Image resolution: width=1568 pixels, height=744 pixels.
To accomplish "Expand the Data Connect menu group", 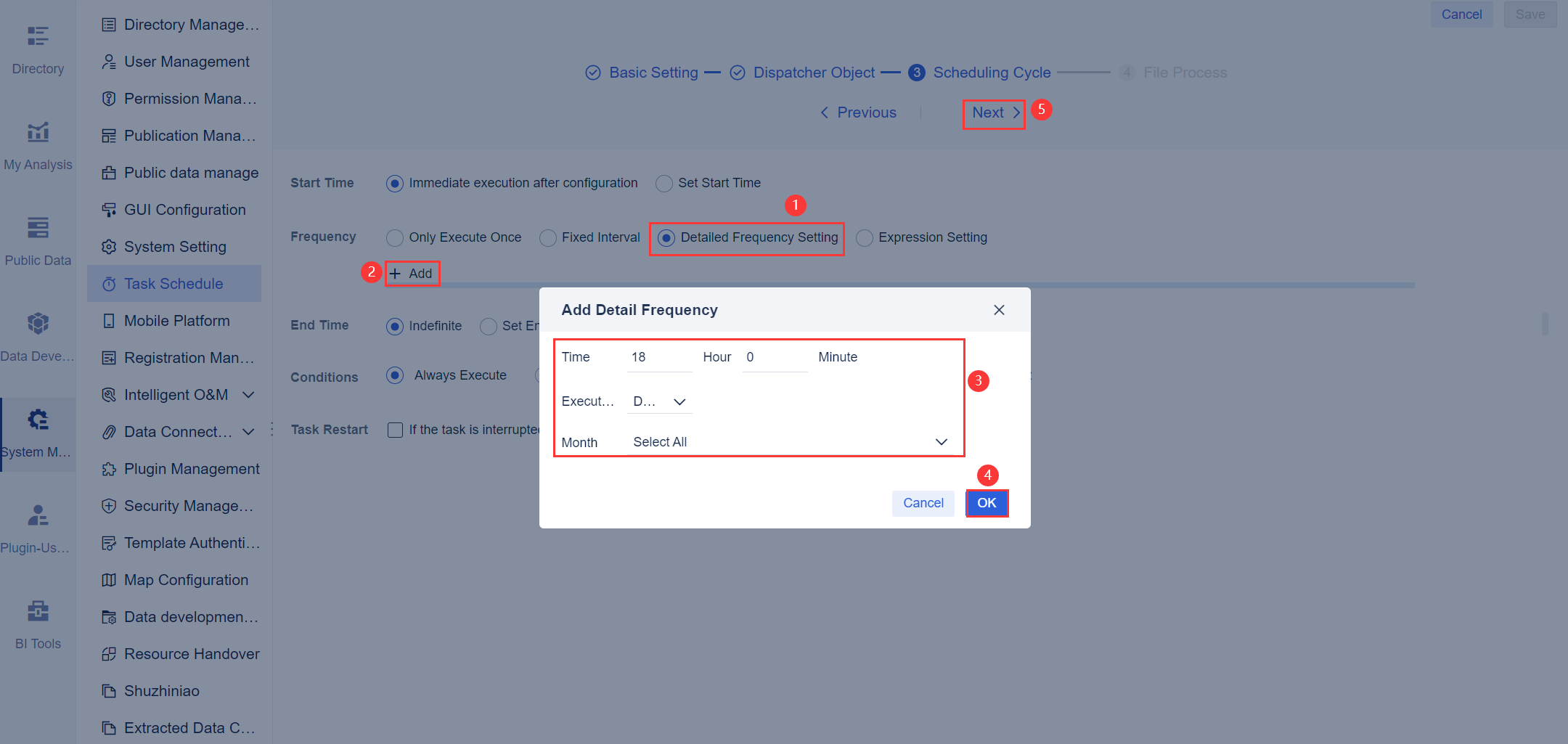I will [x=248, y=431].
